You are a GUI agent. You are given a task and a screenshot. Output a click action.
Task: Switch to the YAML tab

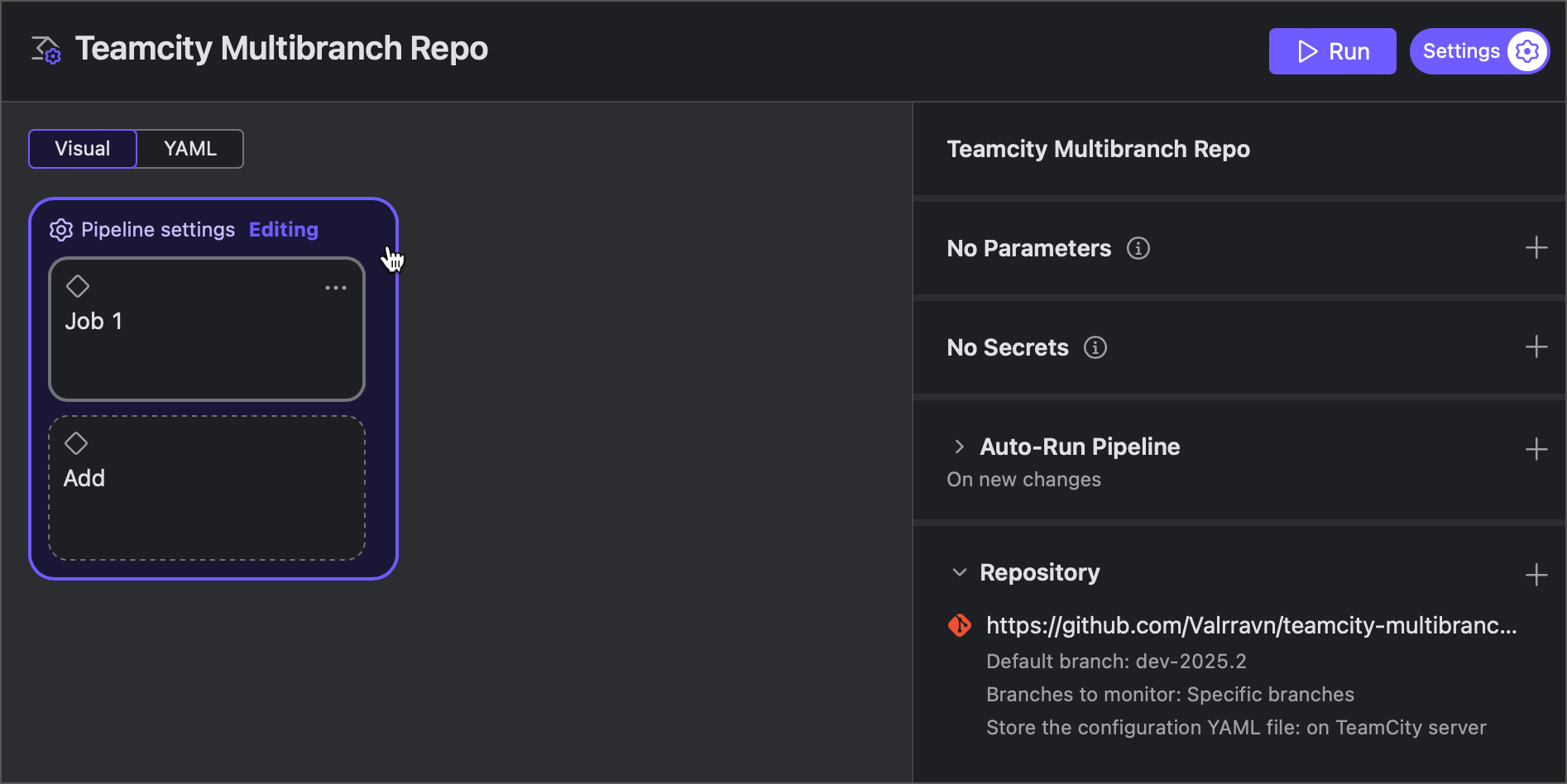(189, 149)
